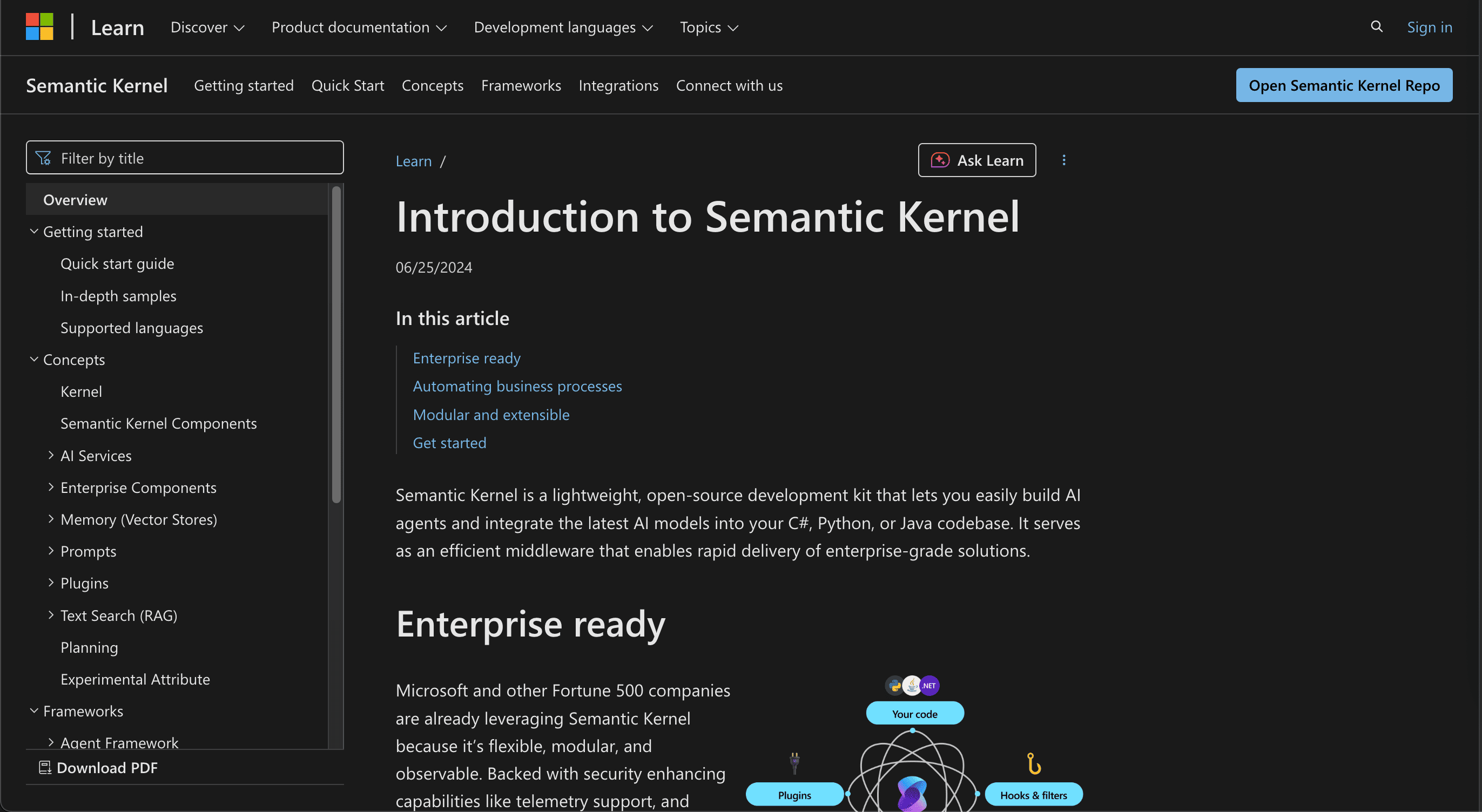
Task: Click the hook icon above Hooks & filters
Action: (x=1034, y=763)
